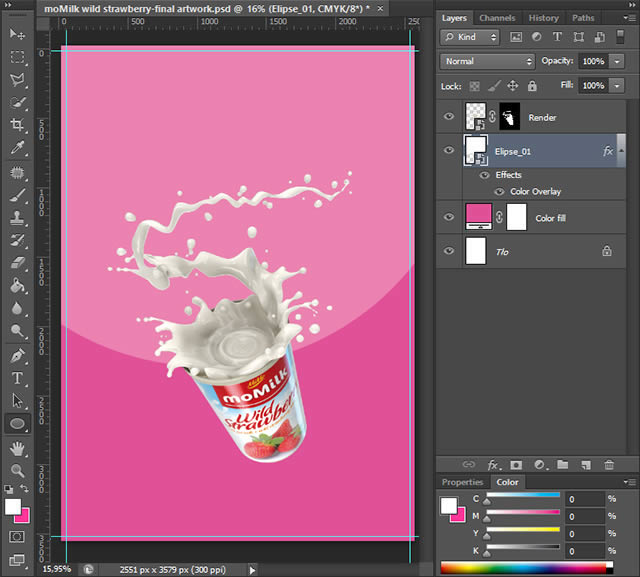Create a new layer
Viewport: 640px width, 577px height.
point(586,465)
